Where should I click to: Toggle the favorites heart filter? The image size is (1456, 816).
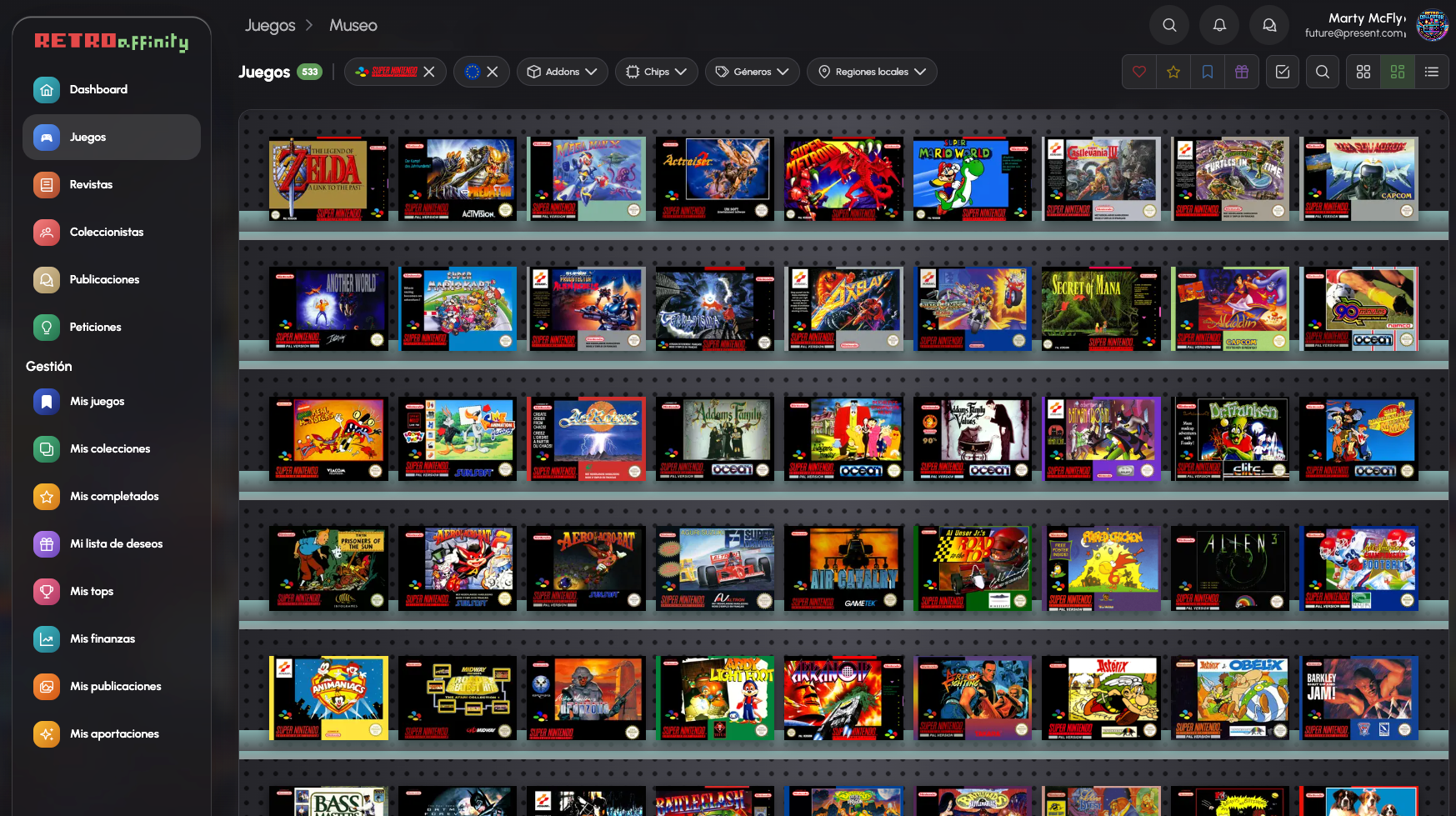1139,72
